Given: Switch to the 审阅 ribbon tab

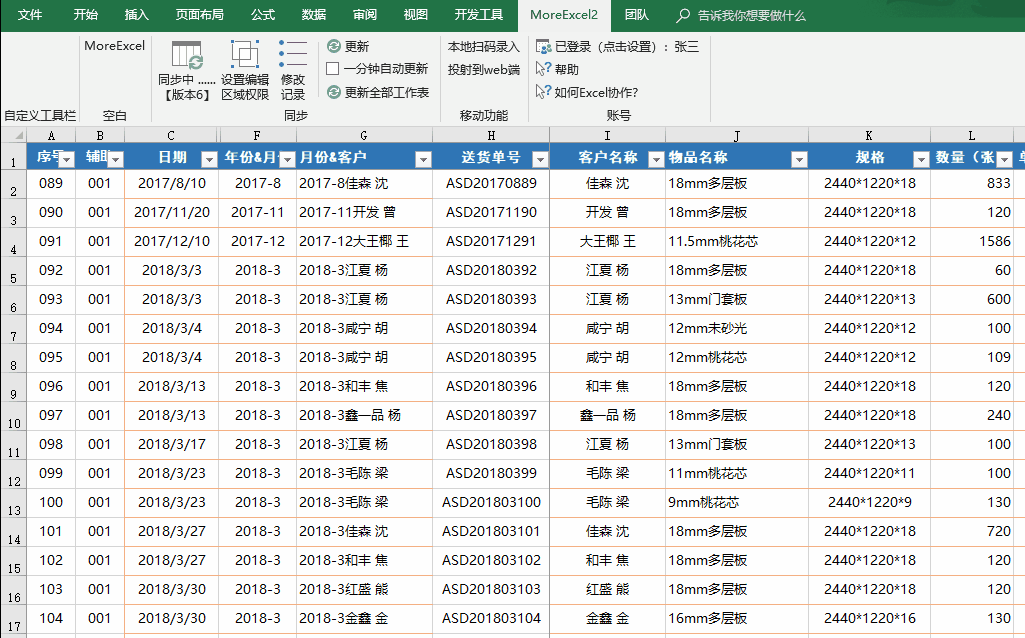Looking at the screenshot, I should [365, 15].
